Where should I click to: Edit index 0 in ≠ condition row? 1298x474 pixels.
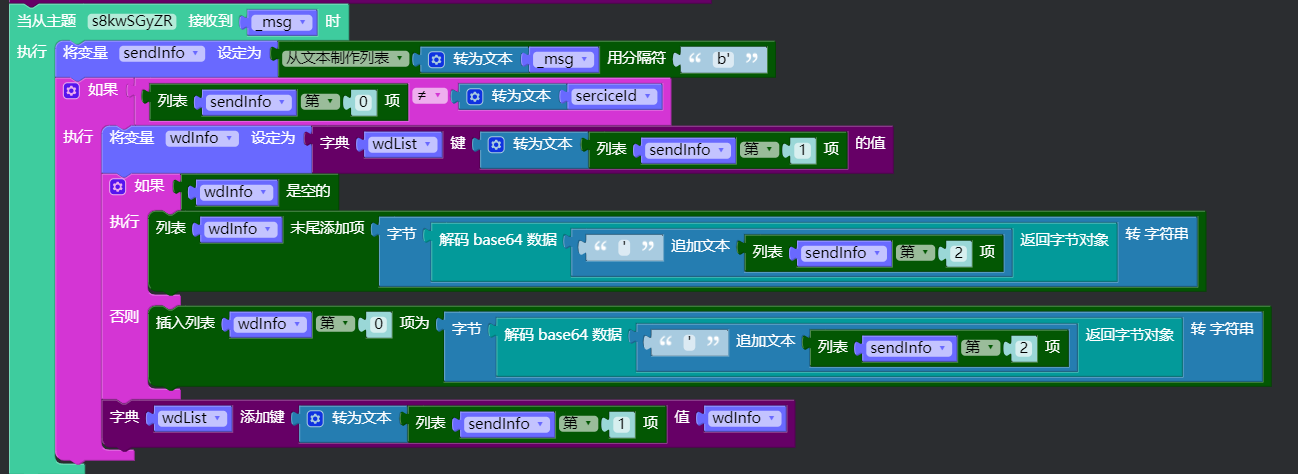coord(365,102)
